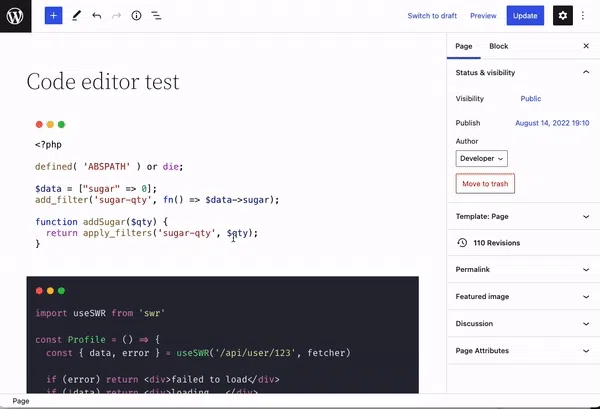Open the Author Developer dropdown
The height and width of the screenshot is (409, 600).
point(481,158)
